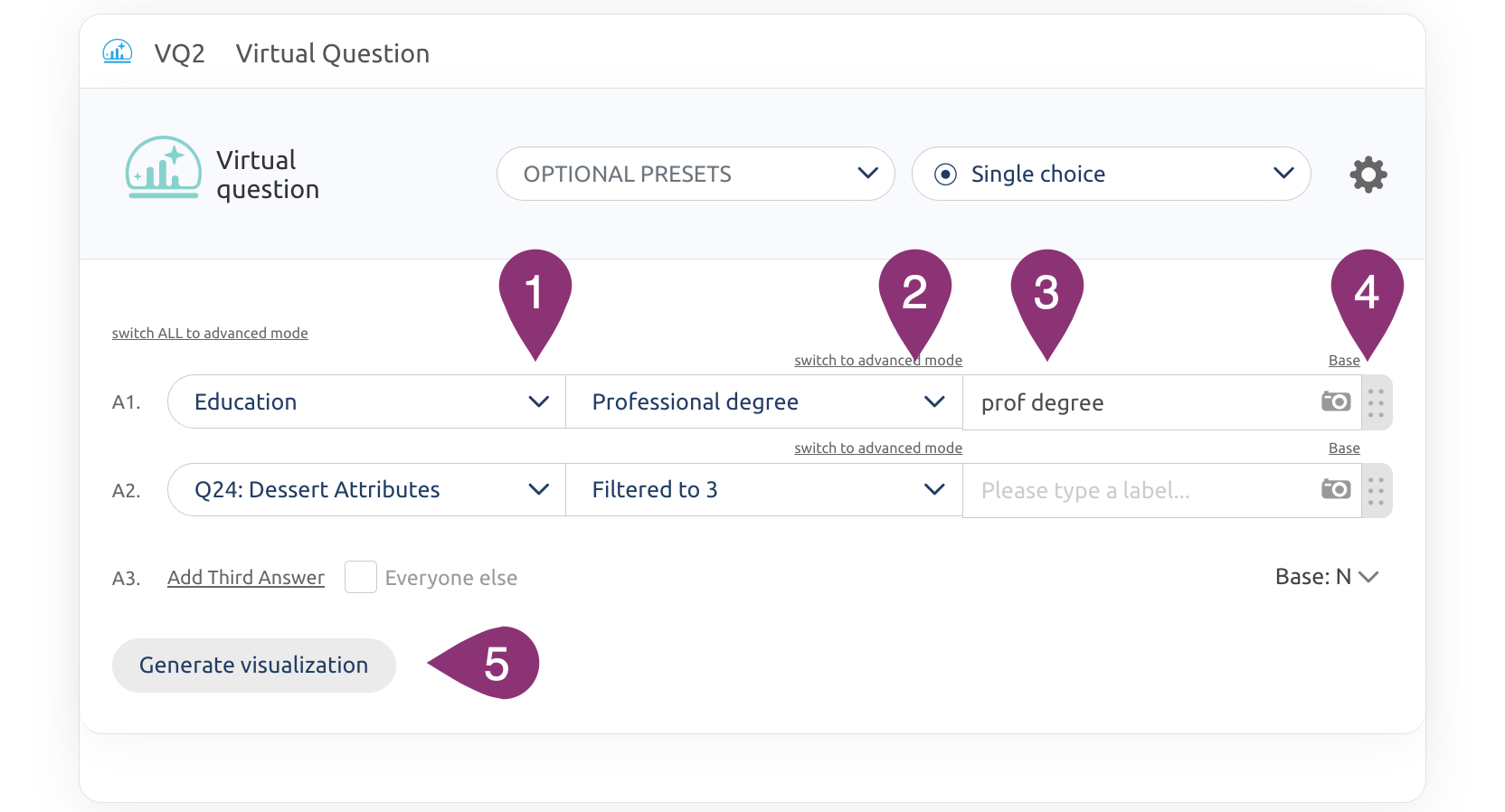The width and height of the screenshot is (1505, 812).
Task: Expand the Filtered to 3 dropdown
Action: point(764,489)
